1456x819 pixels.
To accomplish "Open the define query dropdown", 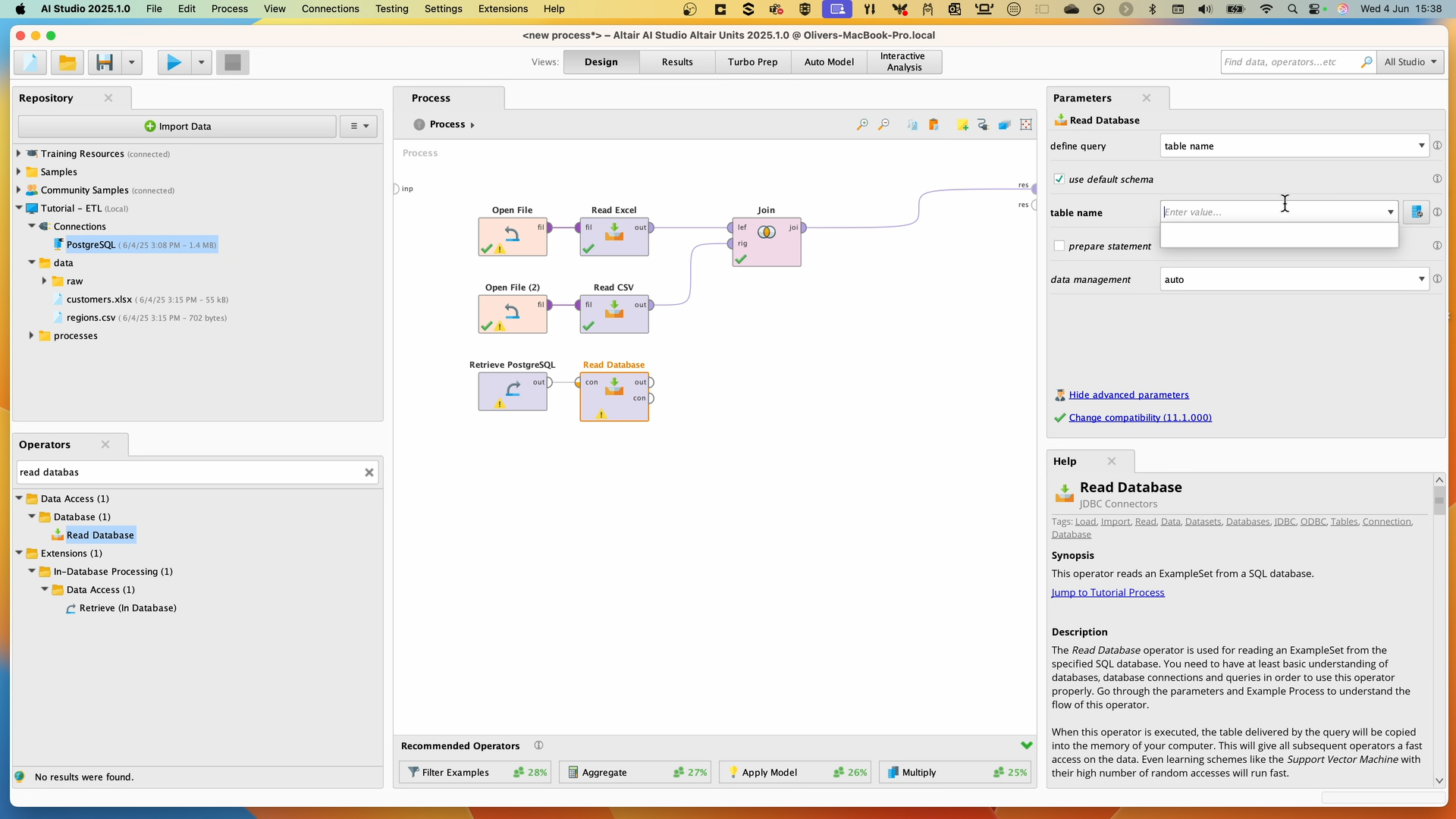I will click(x=1421, y=146).
